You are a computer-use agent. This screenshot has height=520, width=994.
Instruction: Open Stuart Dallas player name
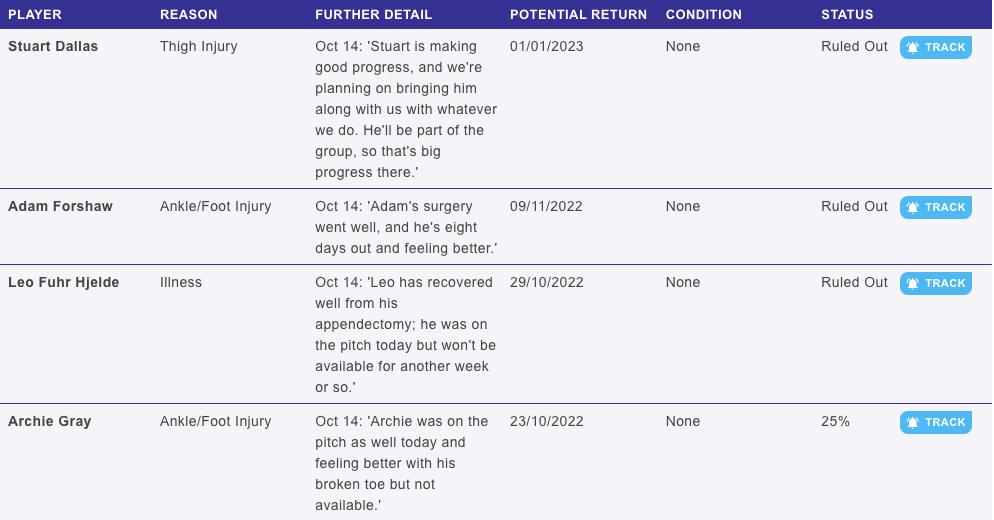[x=53, y=46]
